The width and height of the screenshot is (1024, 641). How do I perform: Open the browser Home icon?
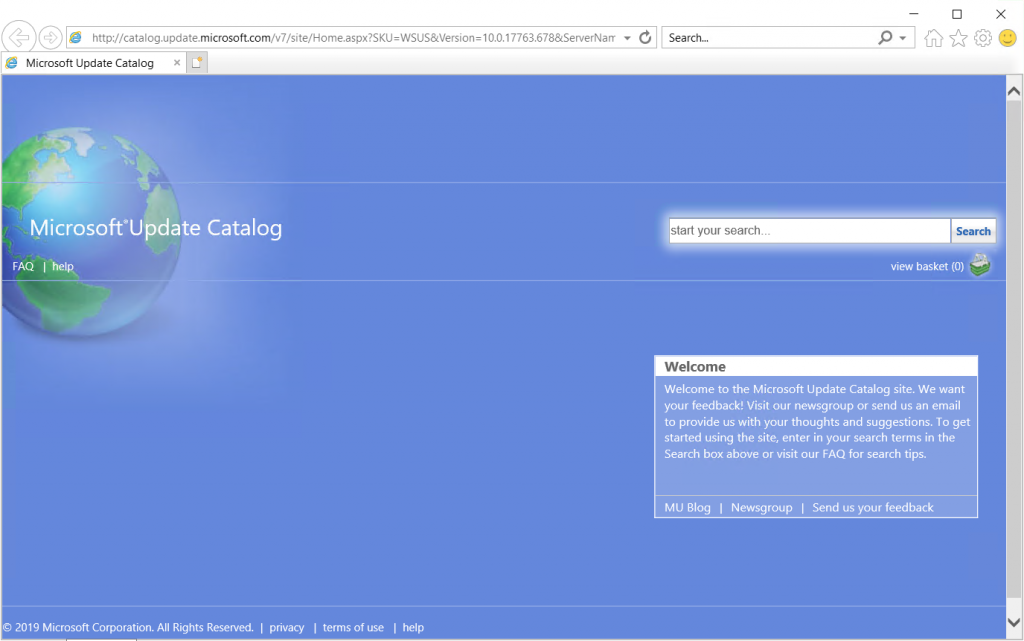pyautogui.click(x=933, y=38)
